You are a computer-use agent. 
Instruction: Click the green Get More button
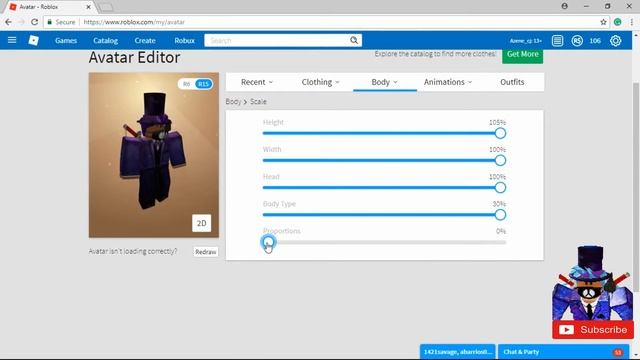(x=522, y=55)
